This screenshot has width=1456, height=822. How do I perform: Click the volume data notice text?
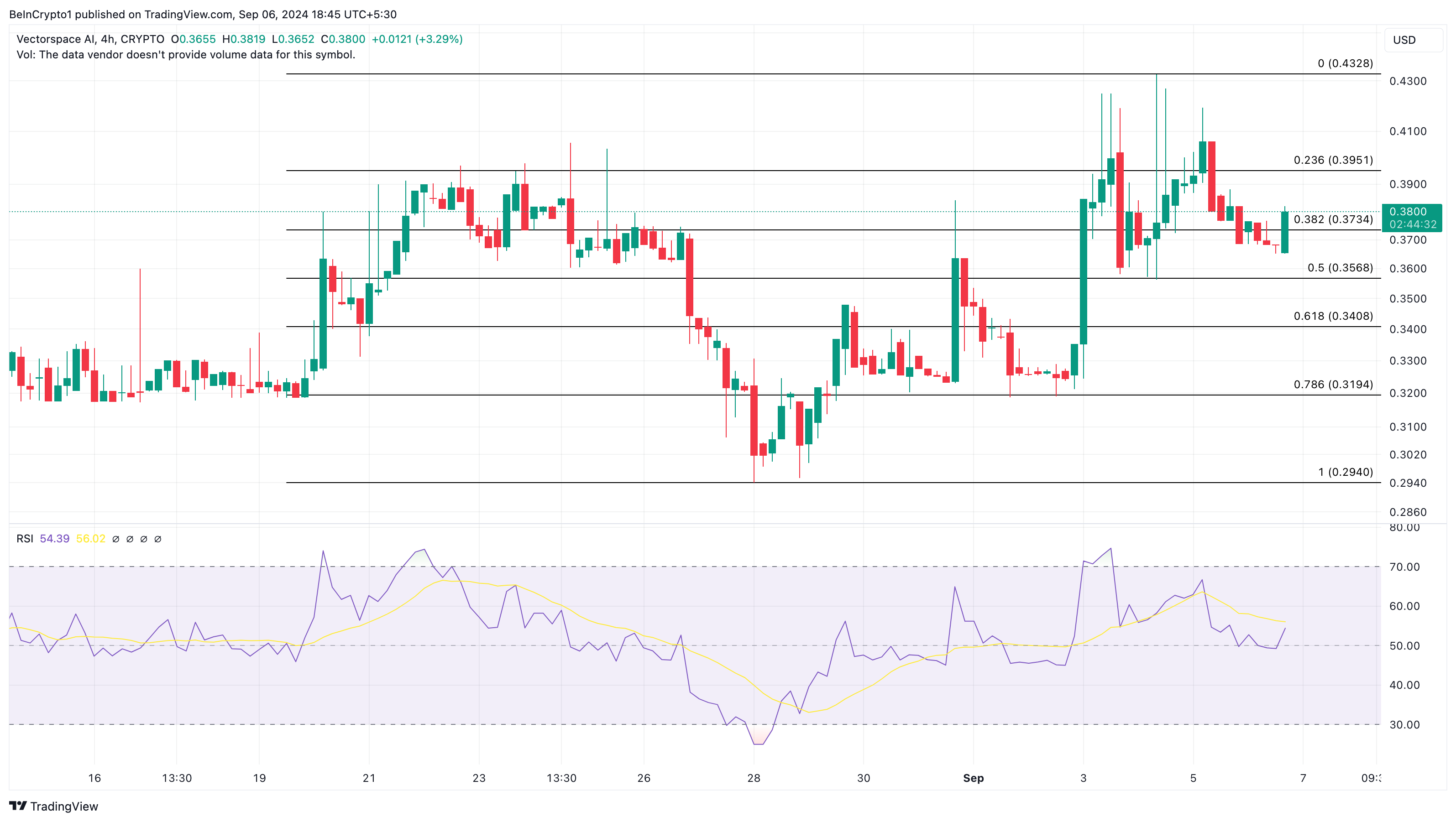point(186,55)
